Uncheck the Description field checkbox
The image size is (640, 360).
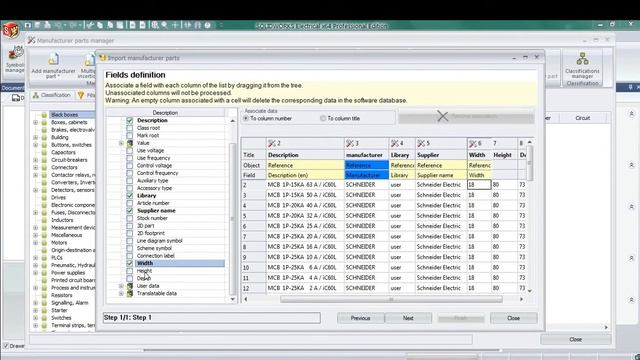coord(130,120)
